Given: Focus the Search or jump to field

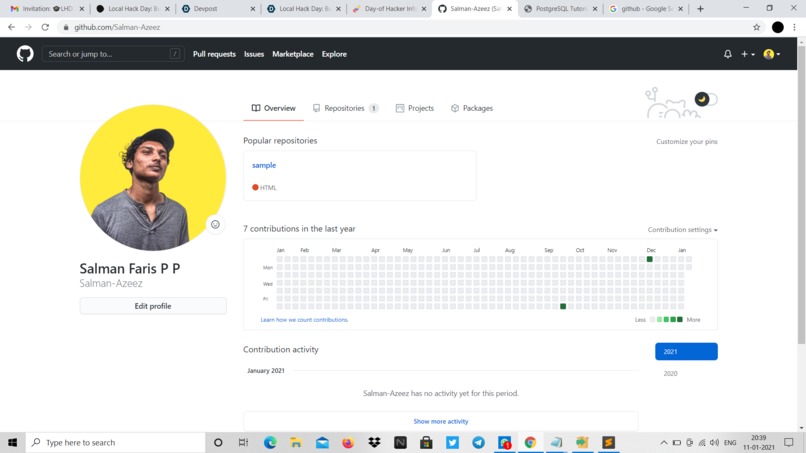Looking at the screenshot, I should tap(113, 54).
